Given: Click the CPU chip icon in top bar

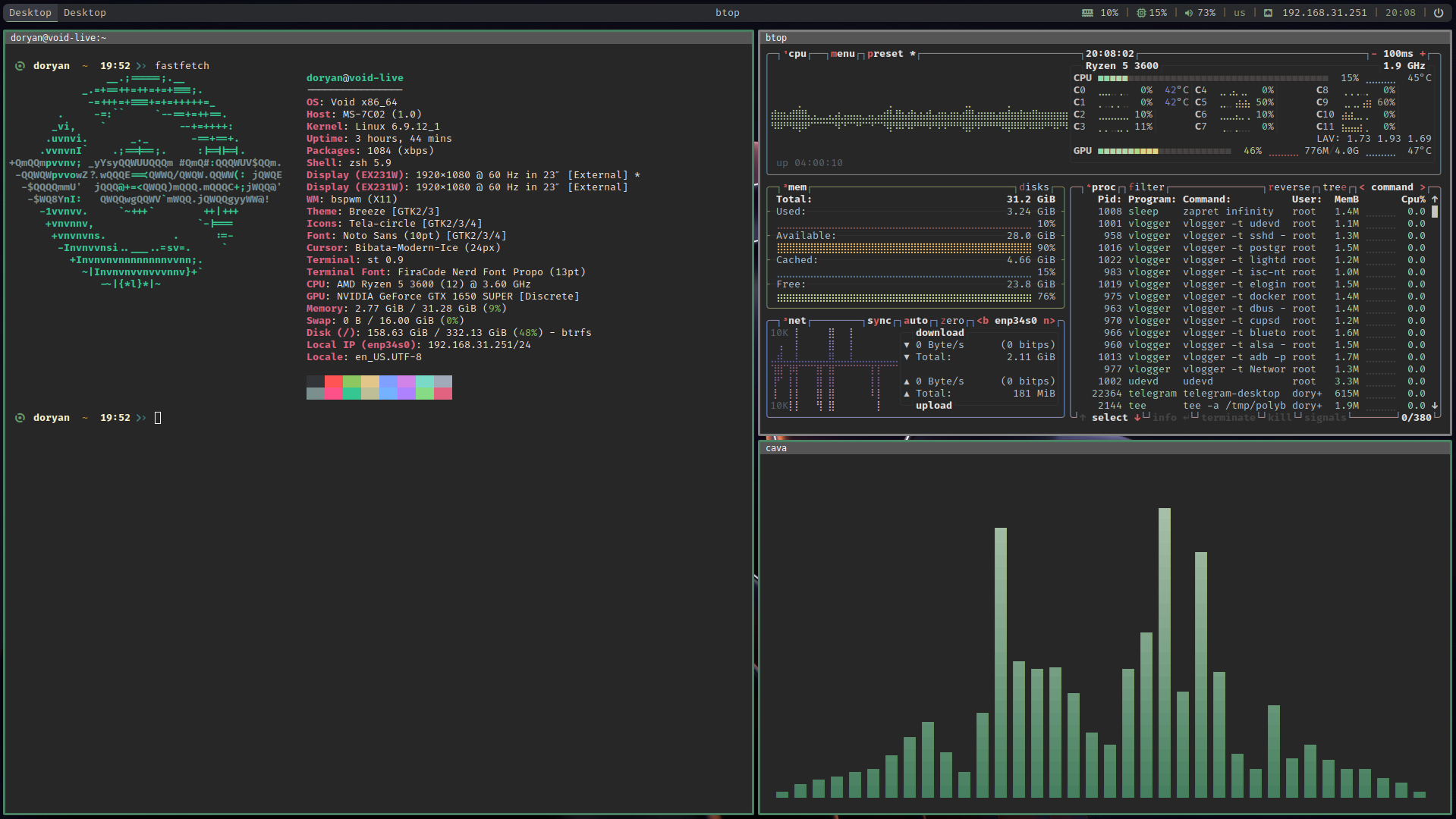Looking at the screenshot, I should (1141, 13).
